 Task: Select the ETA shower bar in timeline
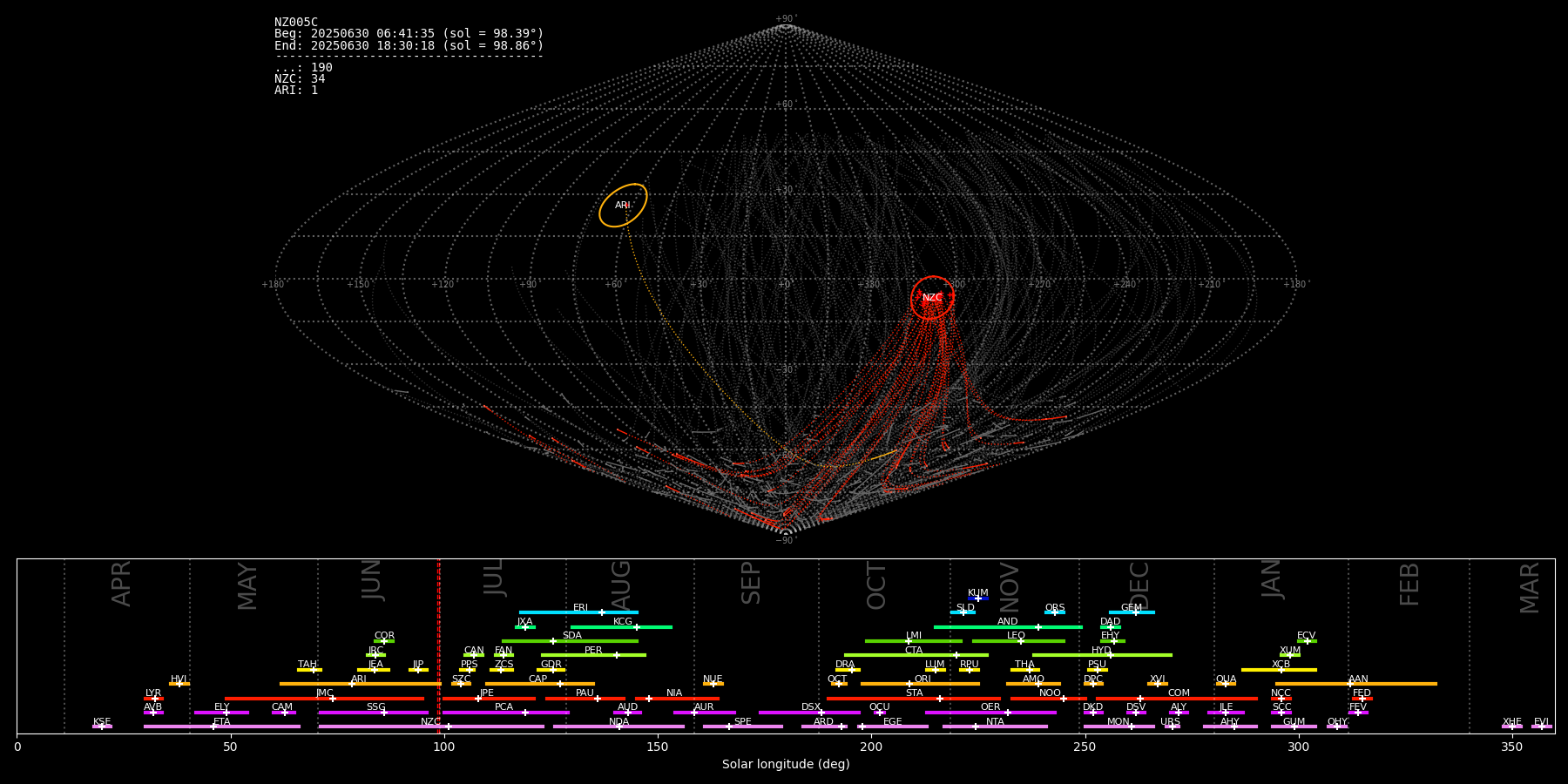pyautogui.click(x=222, y=727)
